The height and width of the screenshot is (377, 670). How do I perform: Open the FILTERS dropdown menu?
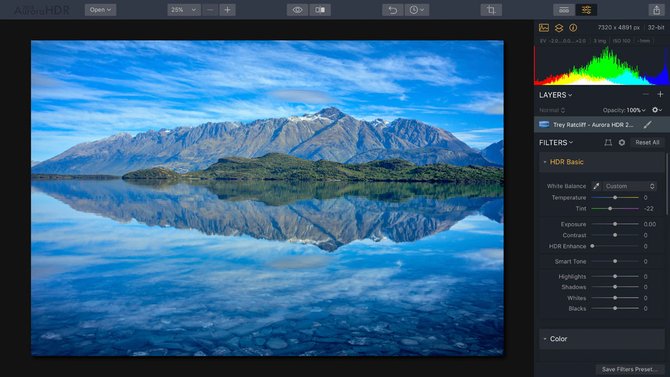tap(556, 142)
